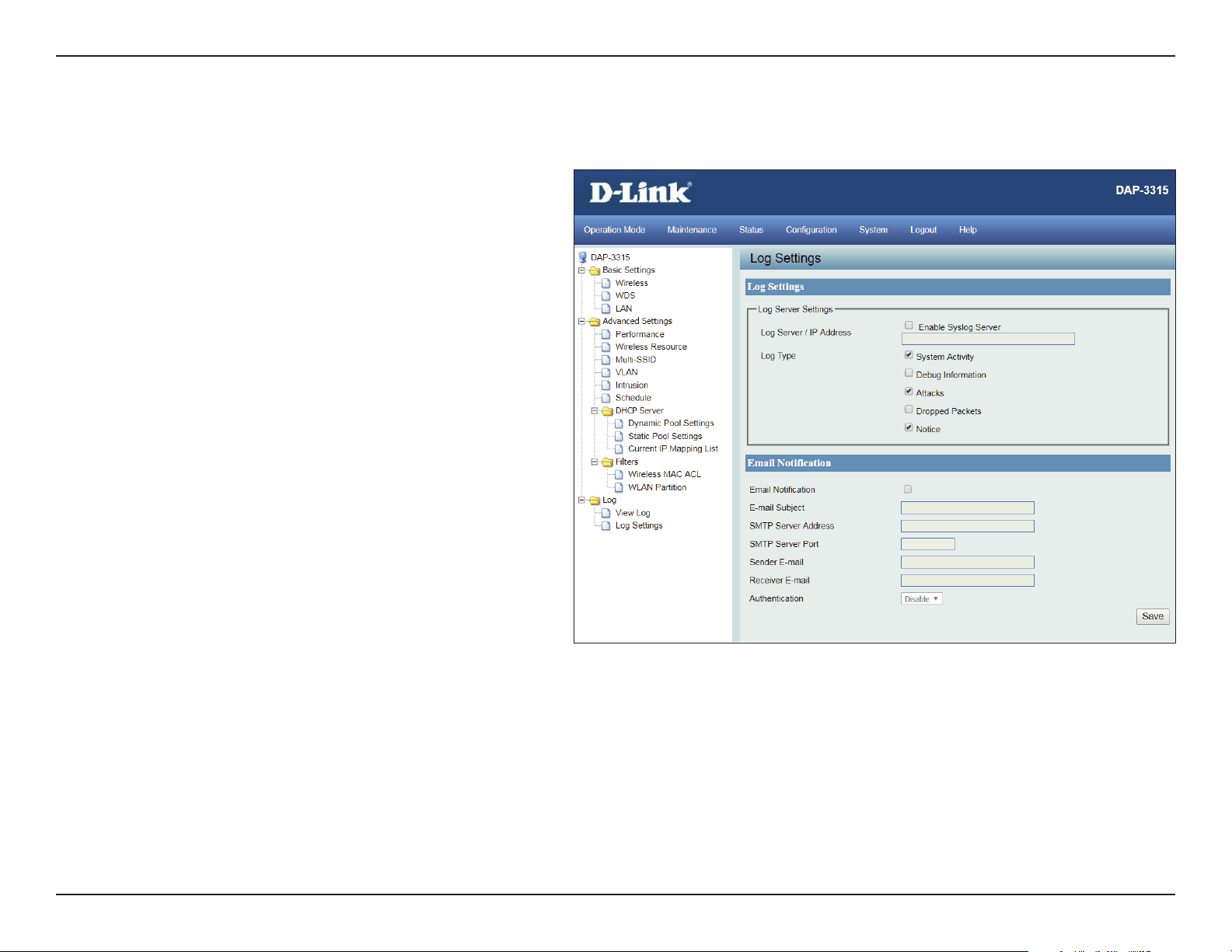1232x952 pixels.
Task: Click the Performance page icon
Action: coord(606,334)
